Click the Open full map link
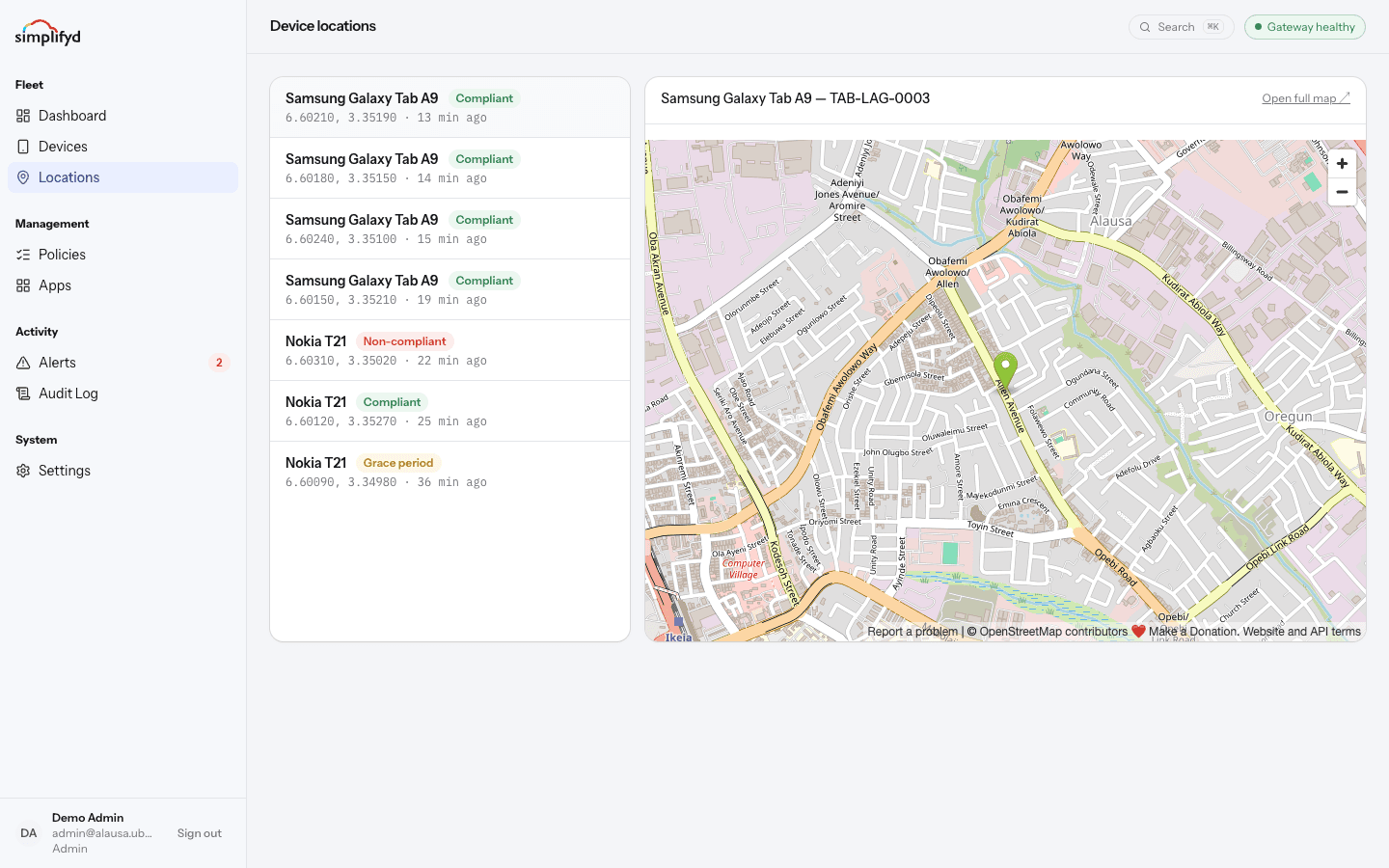The image size is (1389, 868). [x=1305, y=98]
